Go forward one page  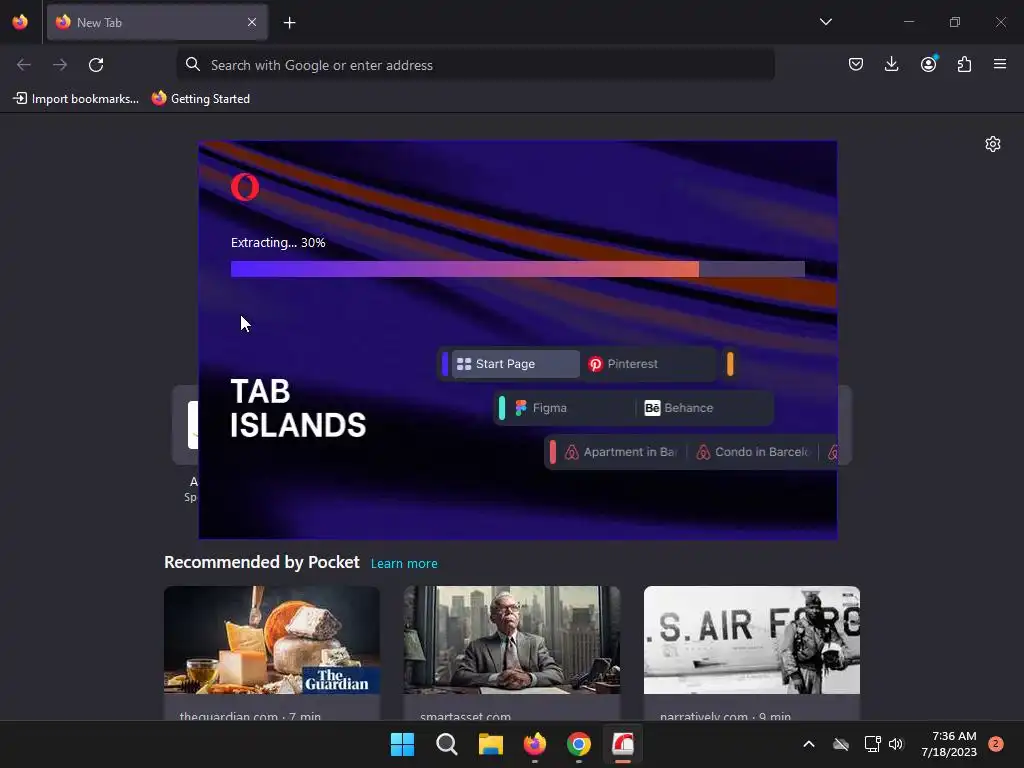click(x=60, y=65)
